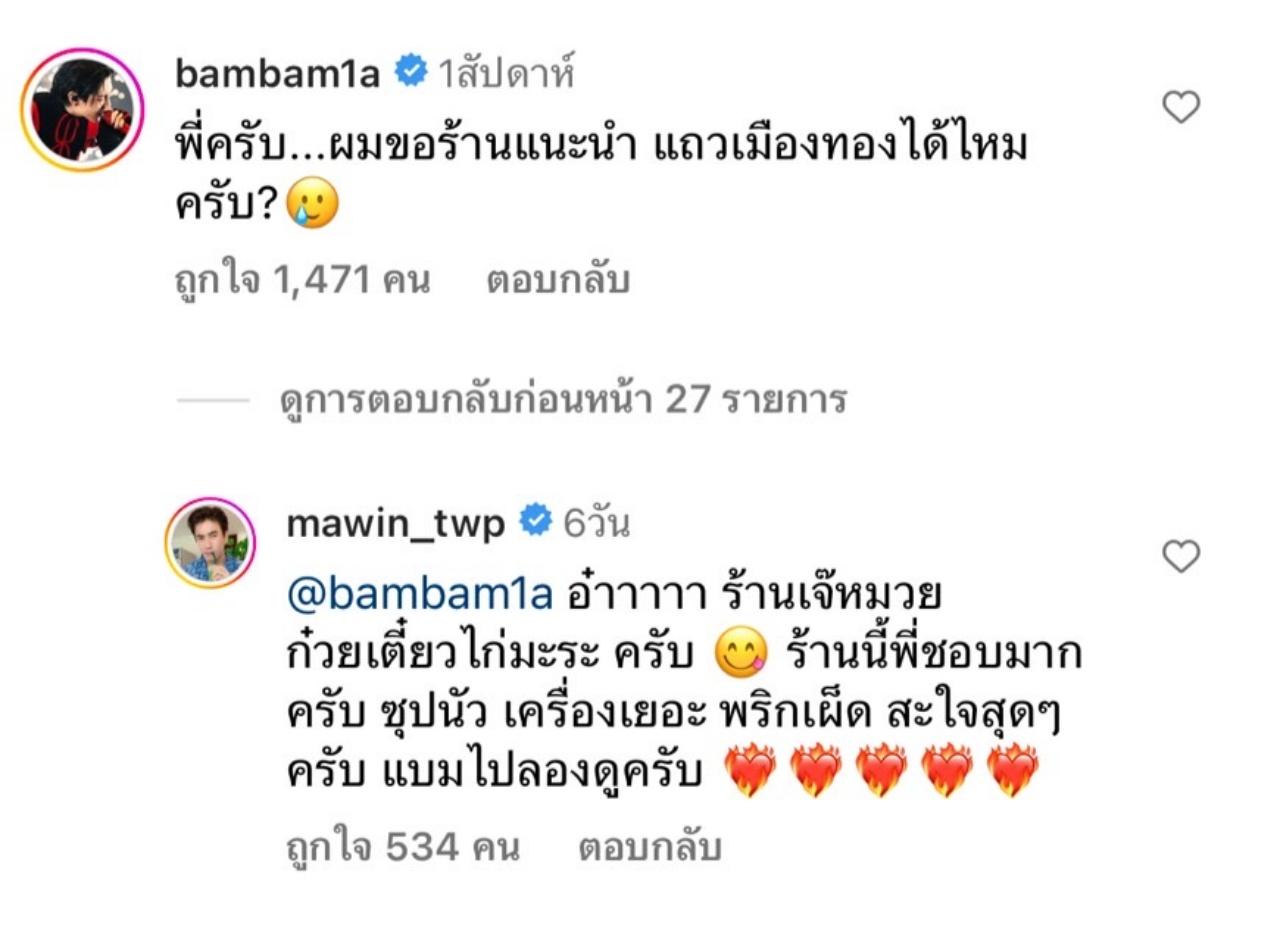Screen dimensions: 1280x925
Task: Tap the verified badge next to mawin_twp
Action: coord(535,521)
